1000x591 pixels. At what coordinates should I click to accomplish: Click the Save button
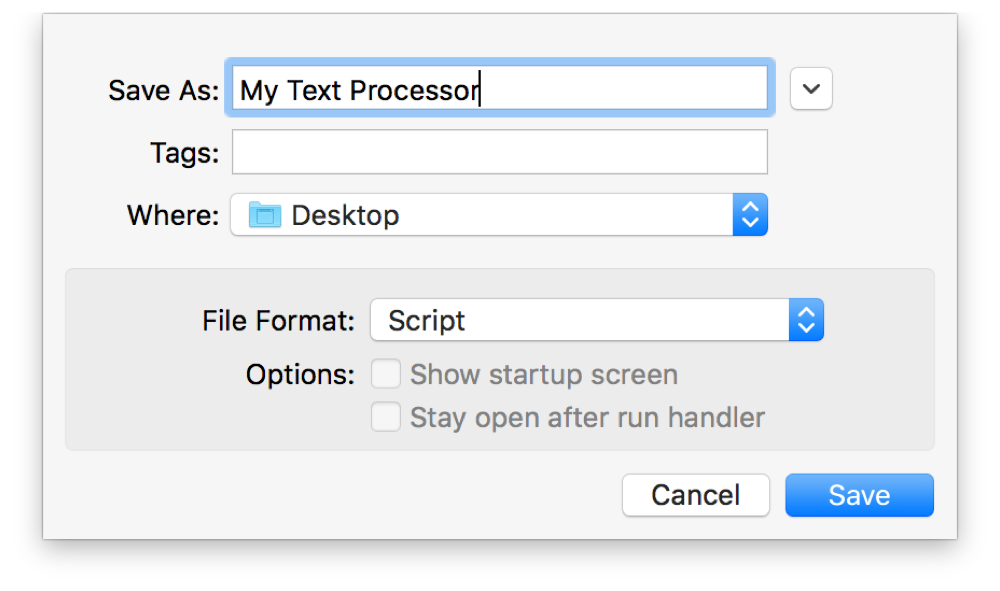click(x=859, y=495)
